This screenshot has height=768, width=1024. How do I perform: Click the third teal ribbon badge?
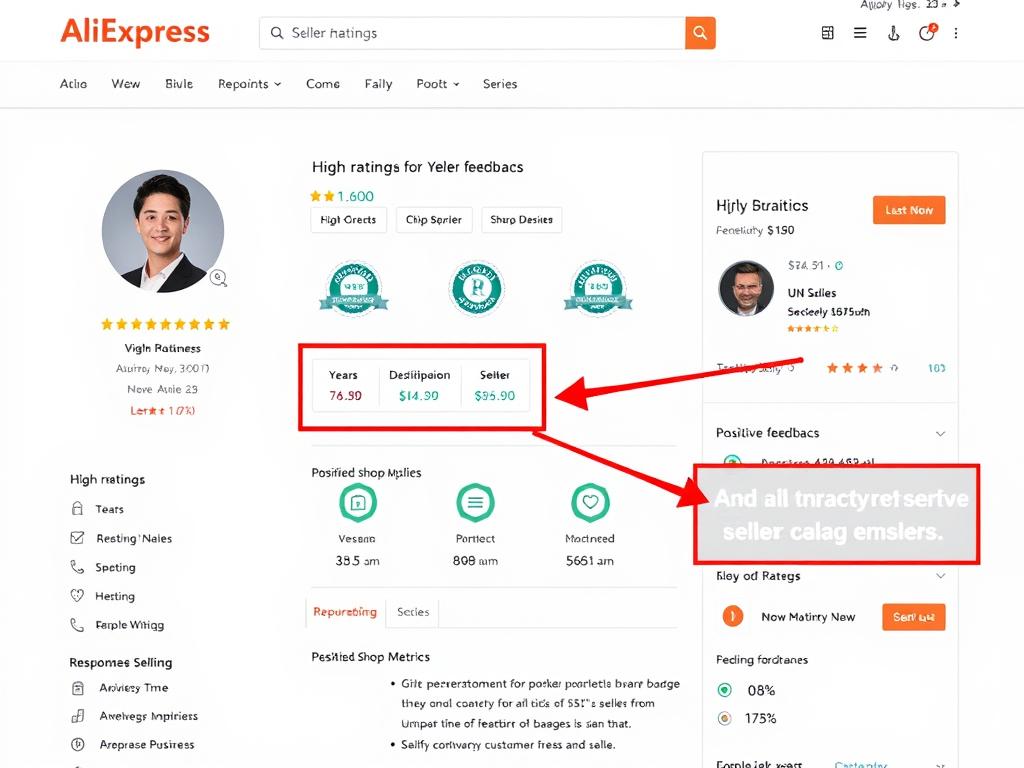pos(598,287)
